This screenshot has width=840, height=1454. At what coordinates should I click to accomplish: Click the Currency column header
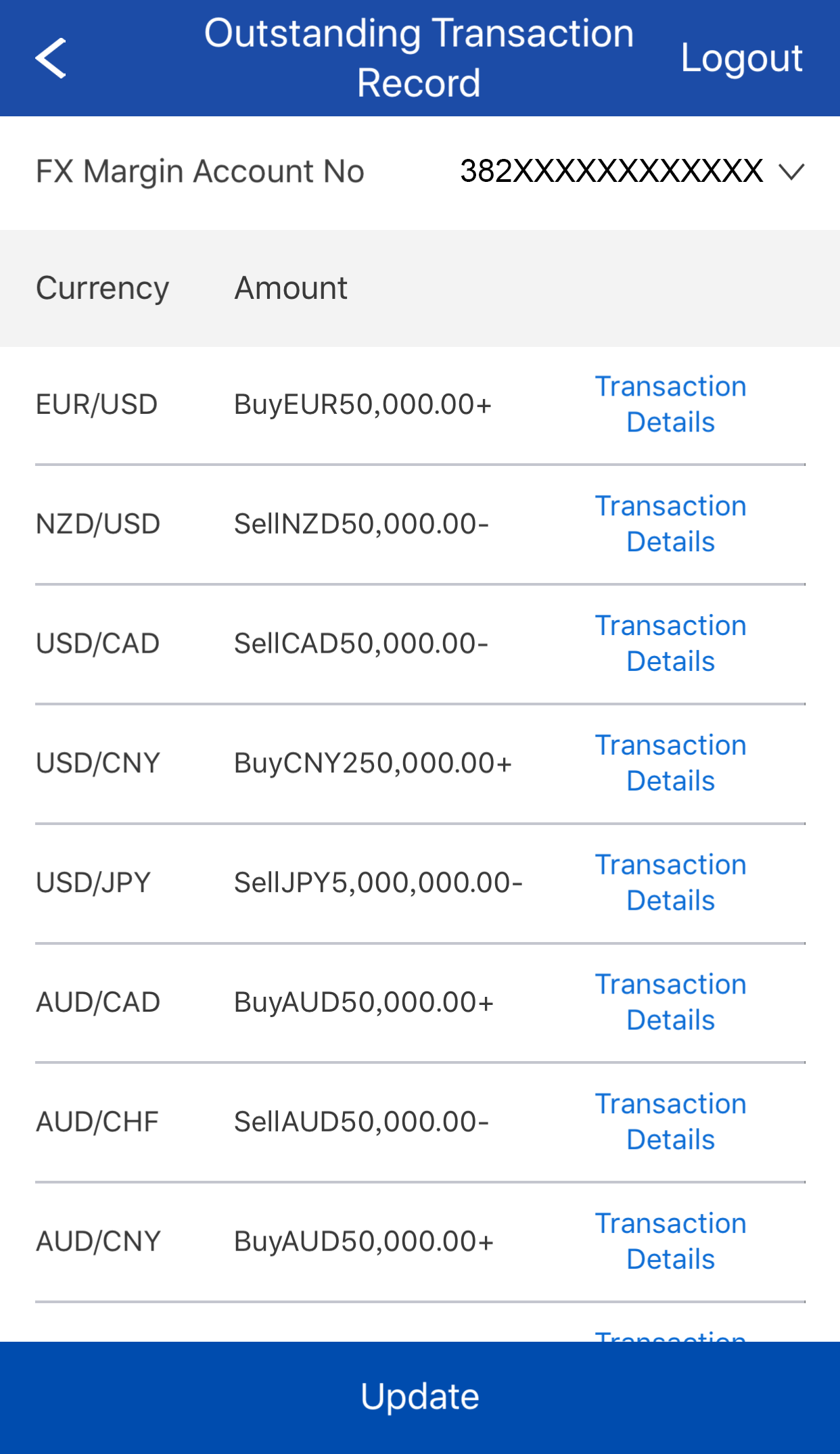pyautogui.click(x=102, y=288)
